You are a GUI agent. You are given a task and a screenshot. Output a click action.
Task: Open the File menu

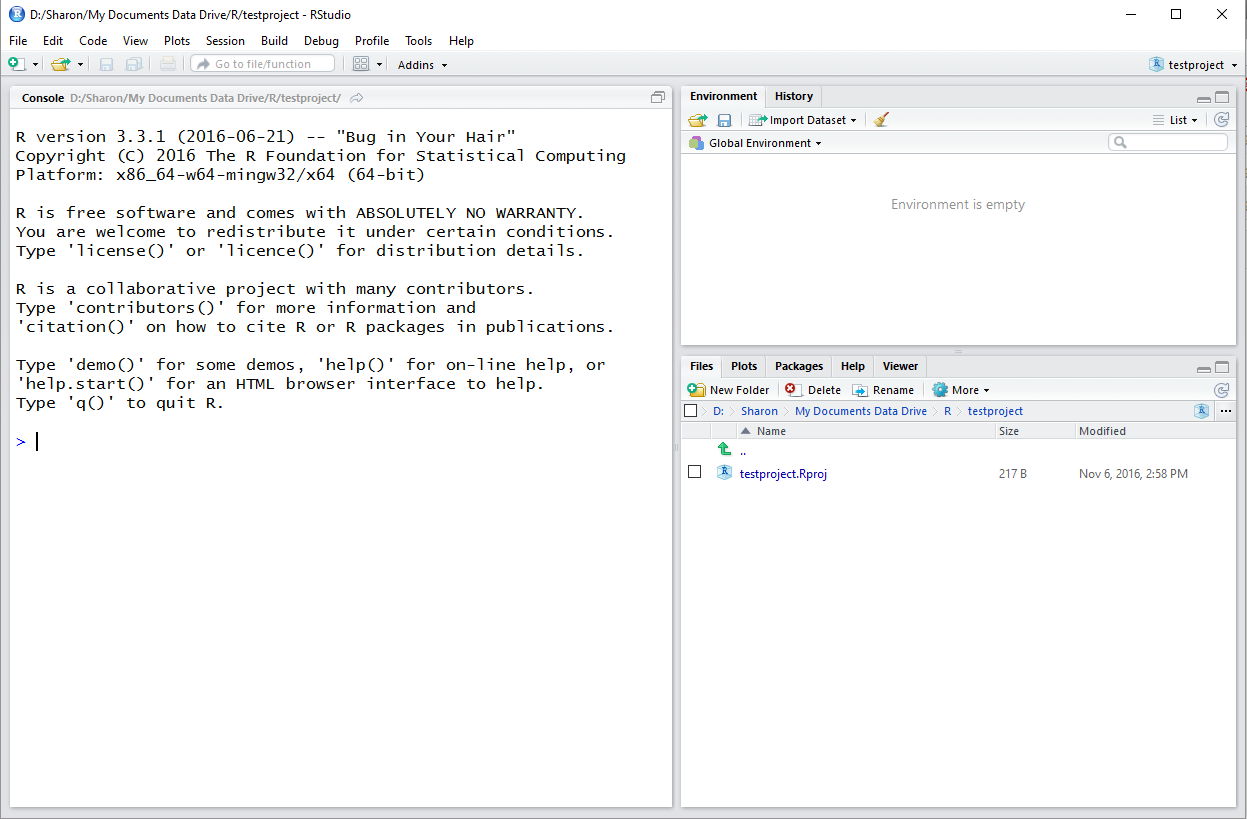(18, 41)
